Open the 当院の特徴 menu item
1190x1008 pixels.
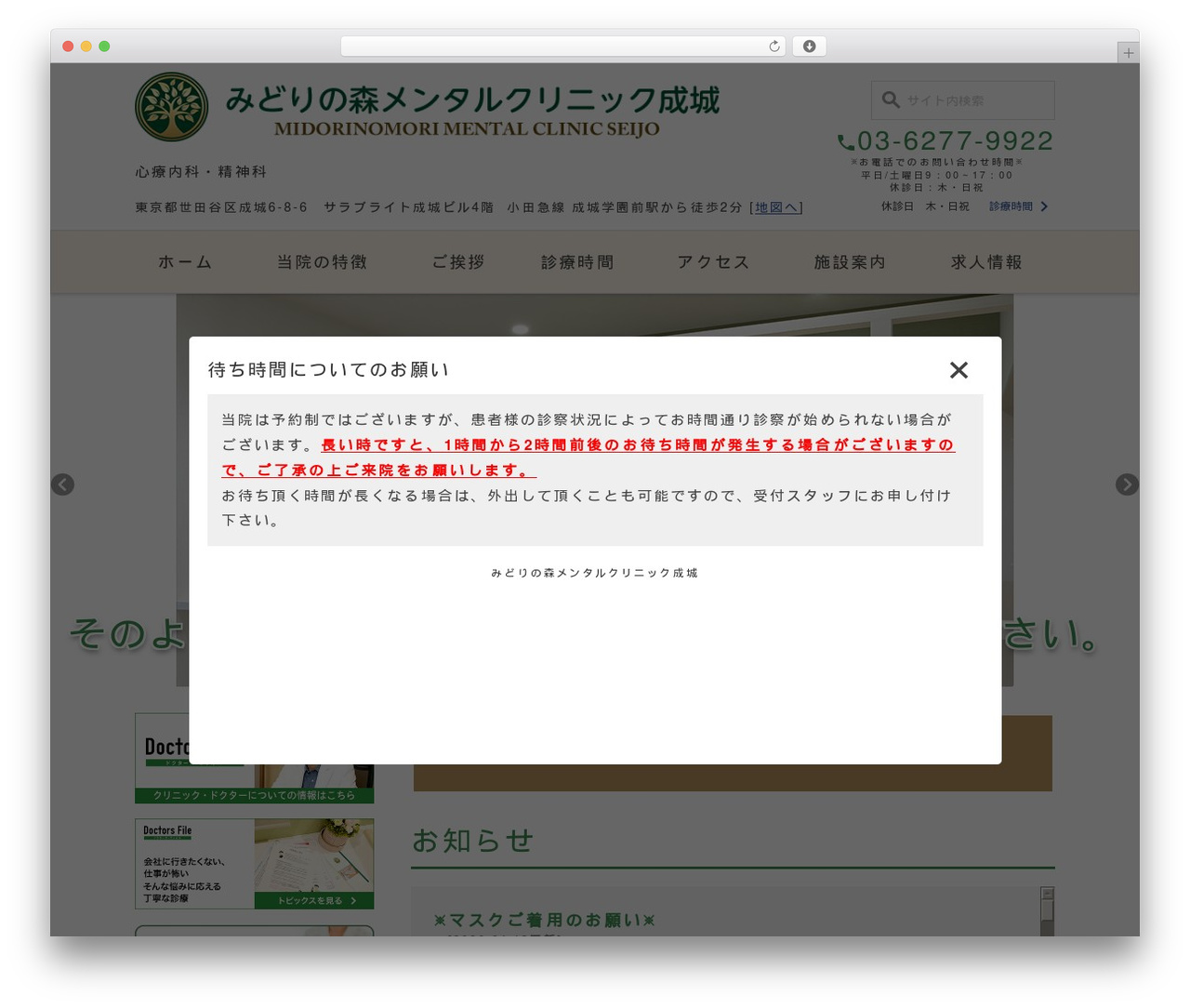(323, 262)
